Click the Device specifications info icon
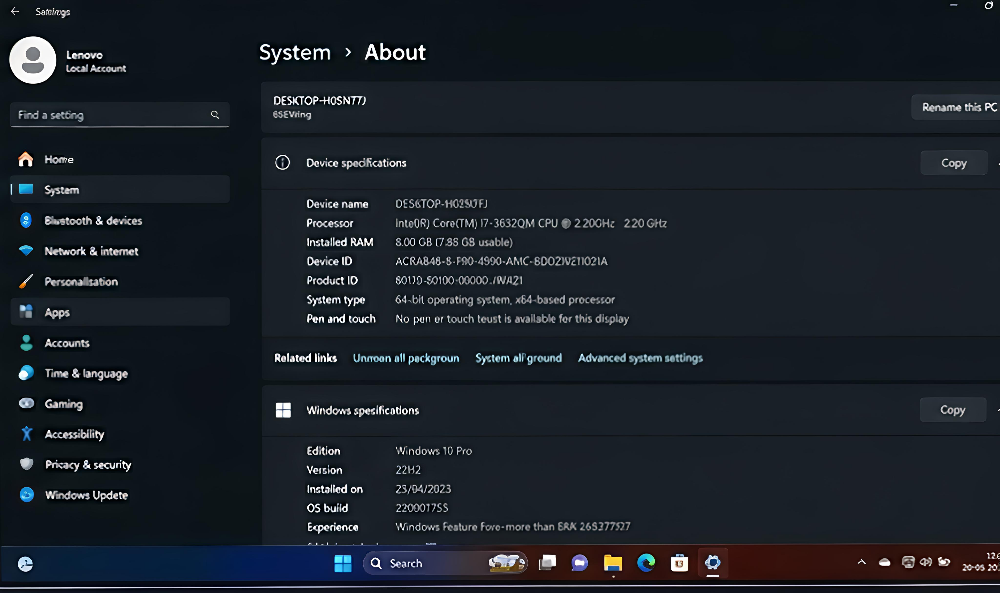Viewport: 1000px width, 593px height. pyautogui.click(x=283, y=163)
